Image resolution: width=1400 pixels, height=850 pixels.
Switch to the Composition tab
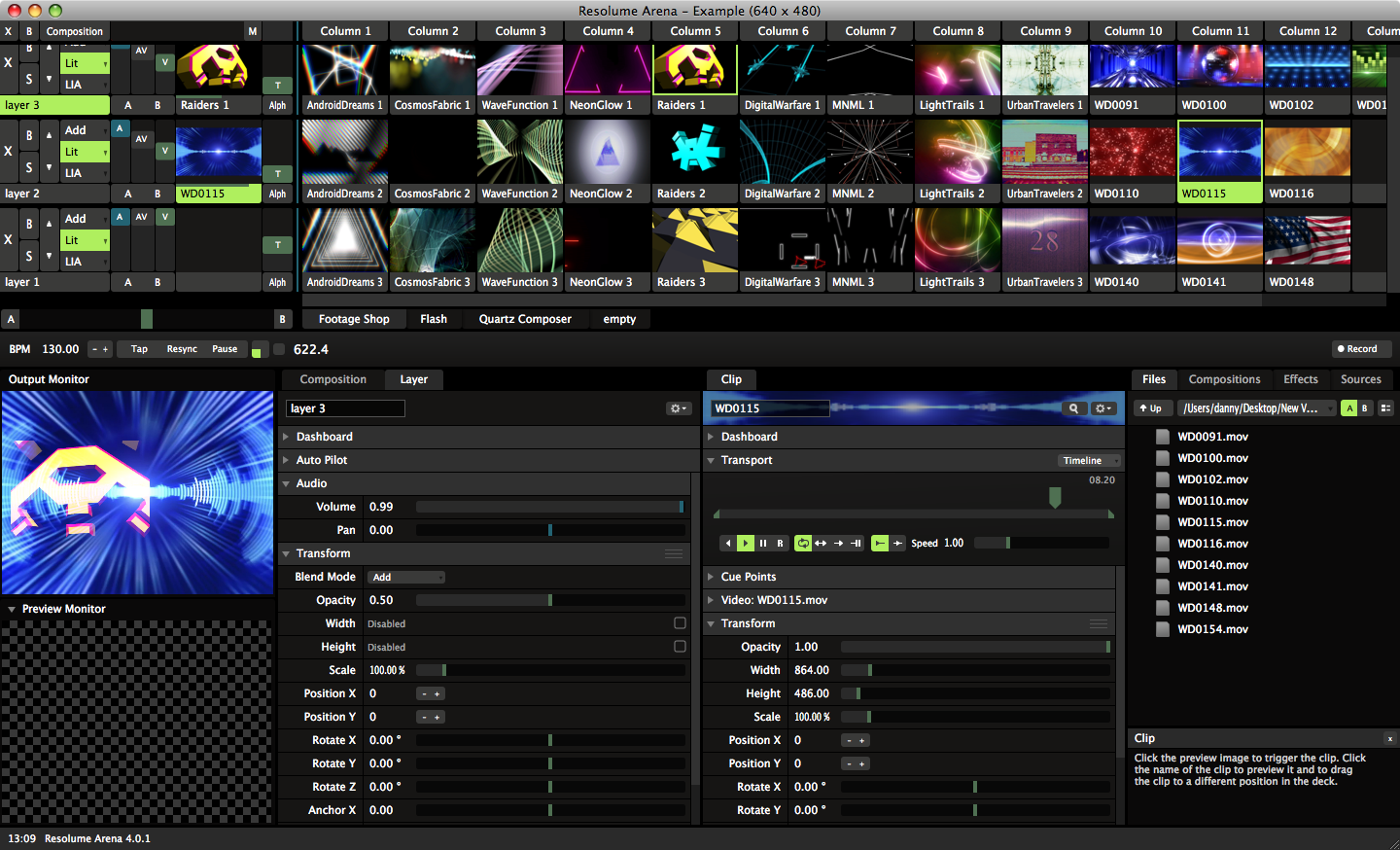click(333, 379)
